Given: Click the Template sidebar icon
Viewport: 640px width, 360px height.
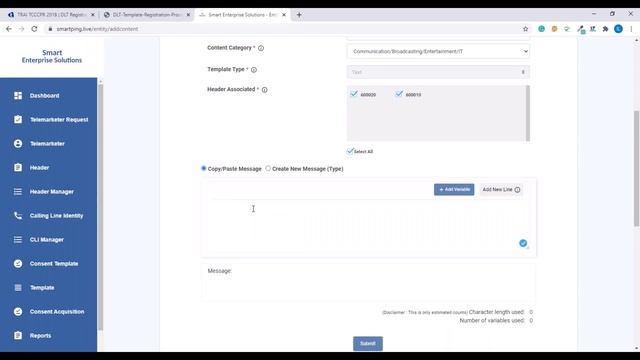Looking at the screenshot, I should (18, 288).
